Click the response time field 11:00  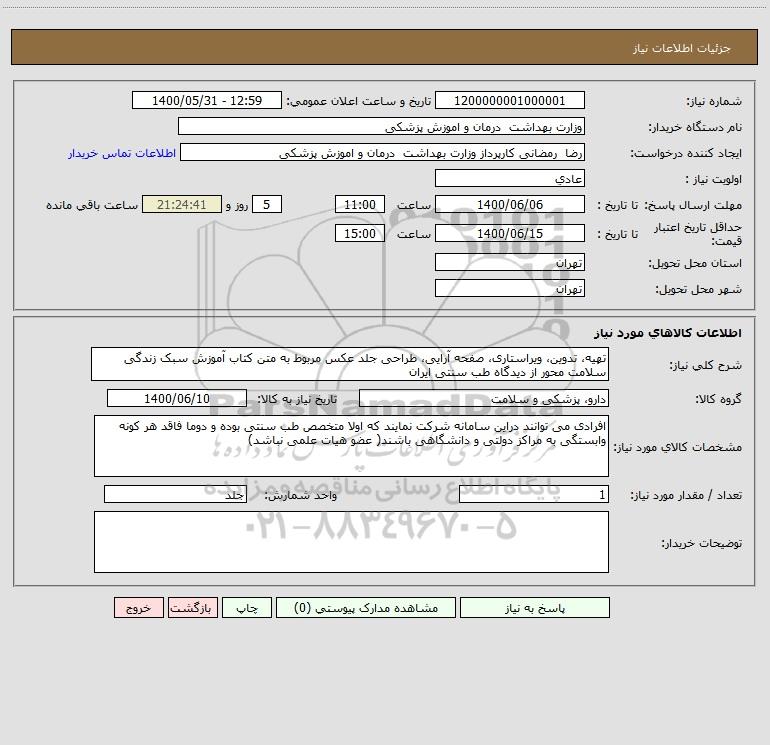(x=359, y=204)
